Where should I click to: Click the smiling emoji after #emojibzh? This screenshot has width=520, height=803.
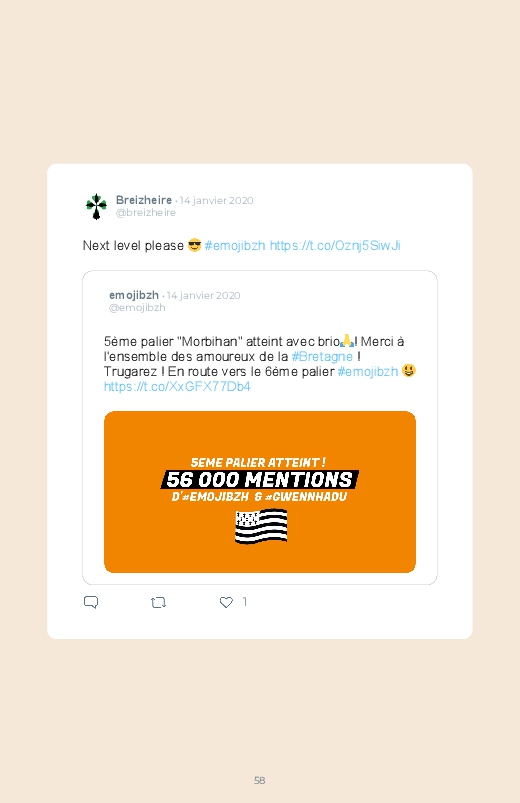click(x=408, y=370)
